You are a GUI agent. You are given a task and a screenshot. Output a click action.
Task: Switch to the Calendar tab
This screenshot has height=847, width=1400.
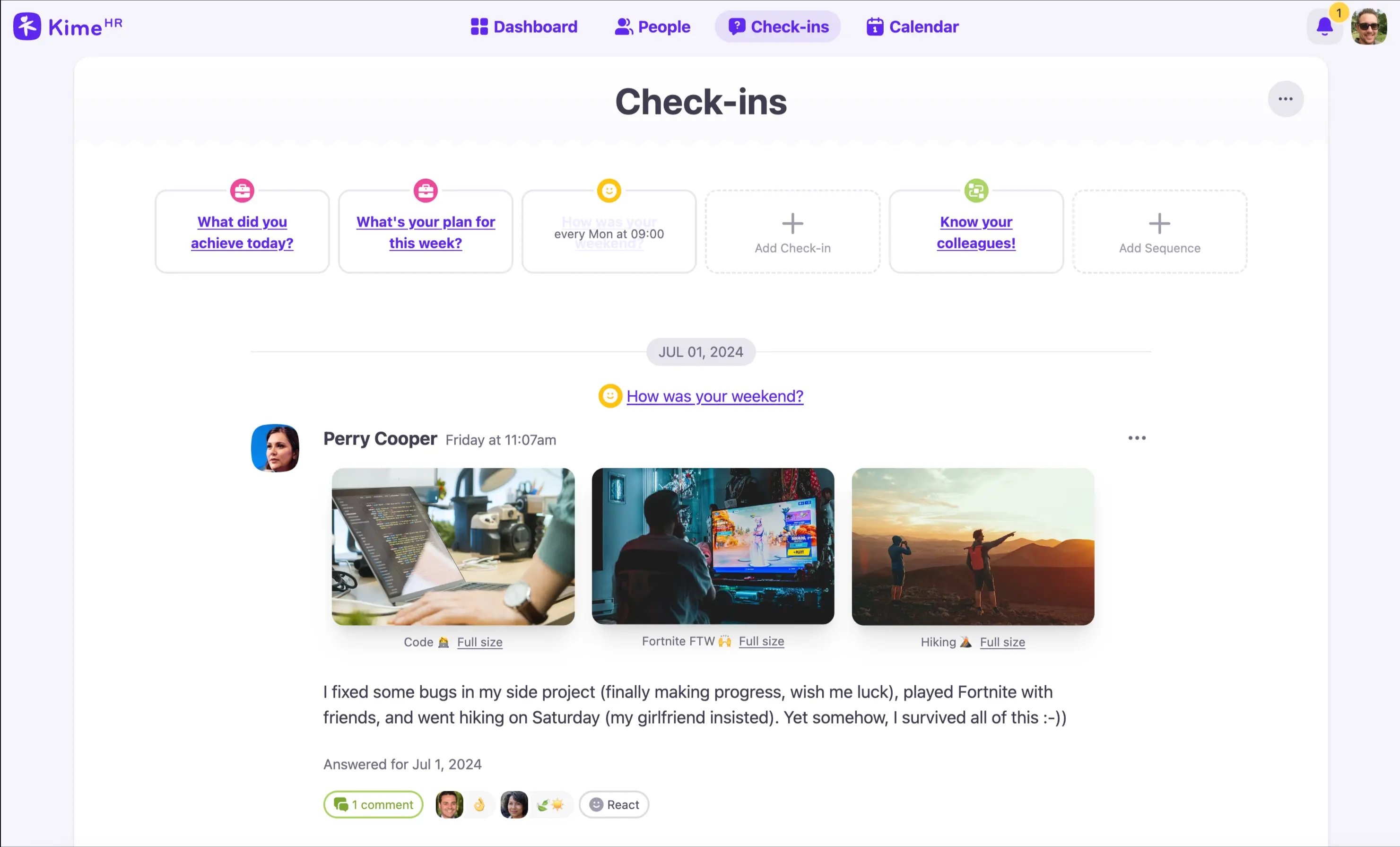pyautogui.click(x=912, y=26)
